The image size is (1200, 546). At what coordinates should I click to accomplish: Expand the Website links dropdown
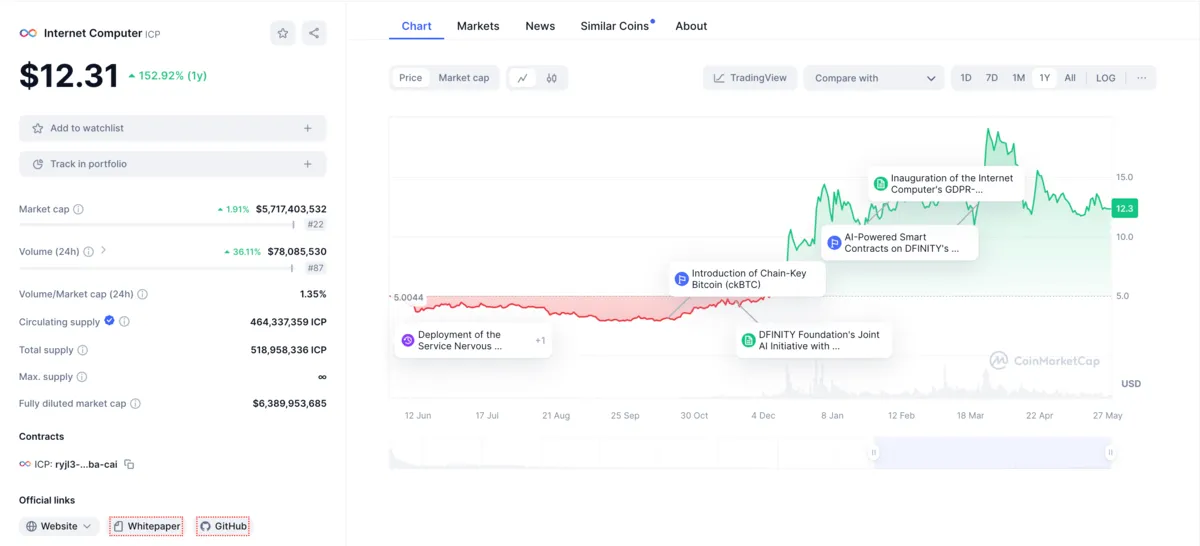pos(59,526)
